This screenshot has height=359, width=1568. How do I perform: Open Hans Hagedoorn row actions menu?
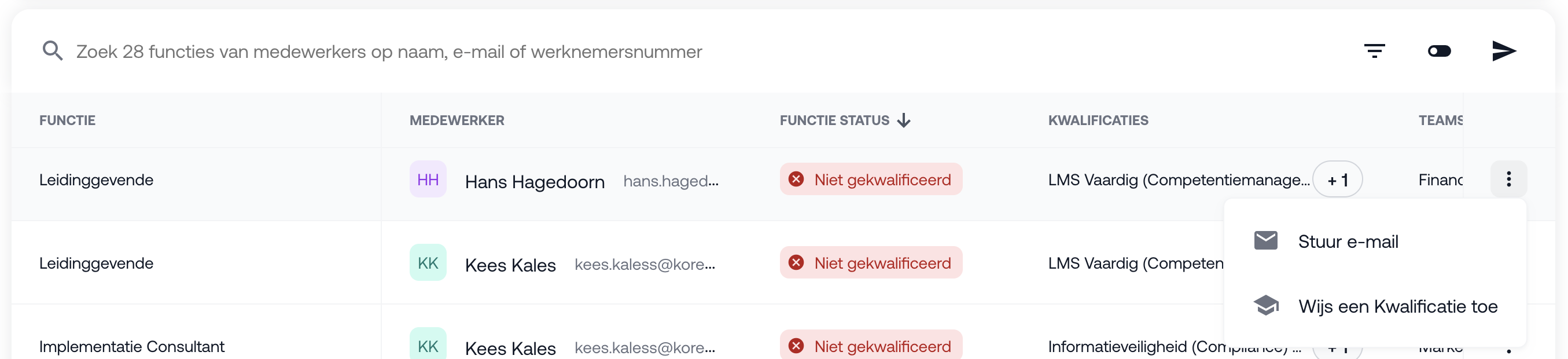click(1508, 179)
